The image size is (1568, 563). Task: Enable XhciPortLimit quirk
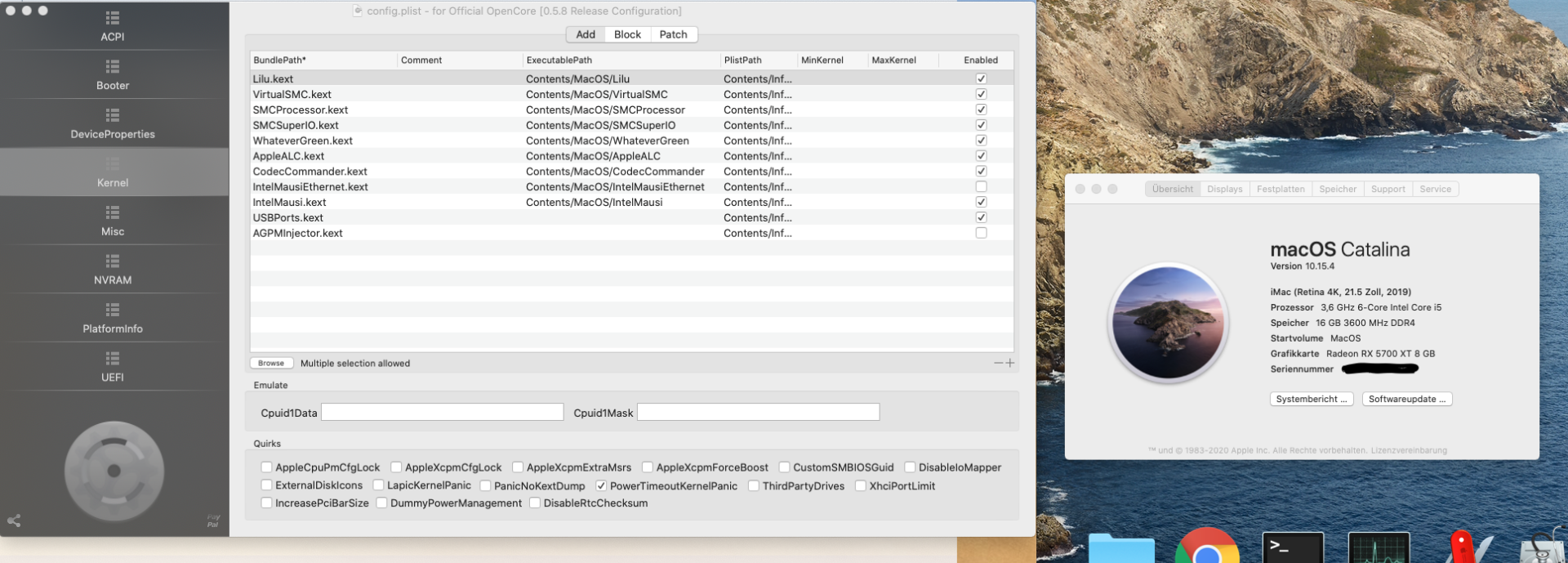pyautogui.click(x=861, y=485)
